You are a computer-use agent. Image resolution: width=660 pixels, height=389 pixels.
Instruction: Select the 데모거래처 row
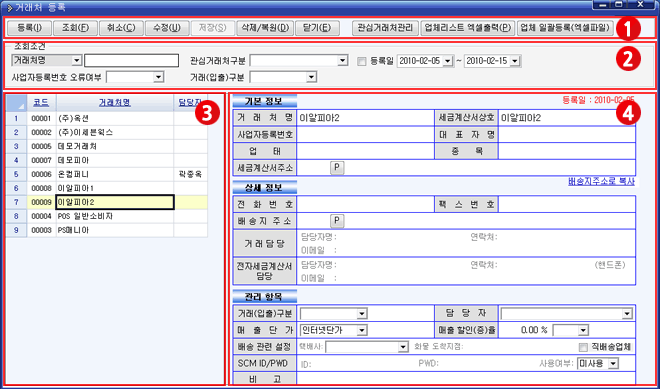pyautogui.click(x=107, y=146)
